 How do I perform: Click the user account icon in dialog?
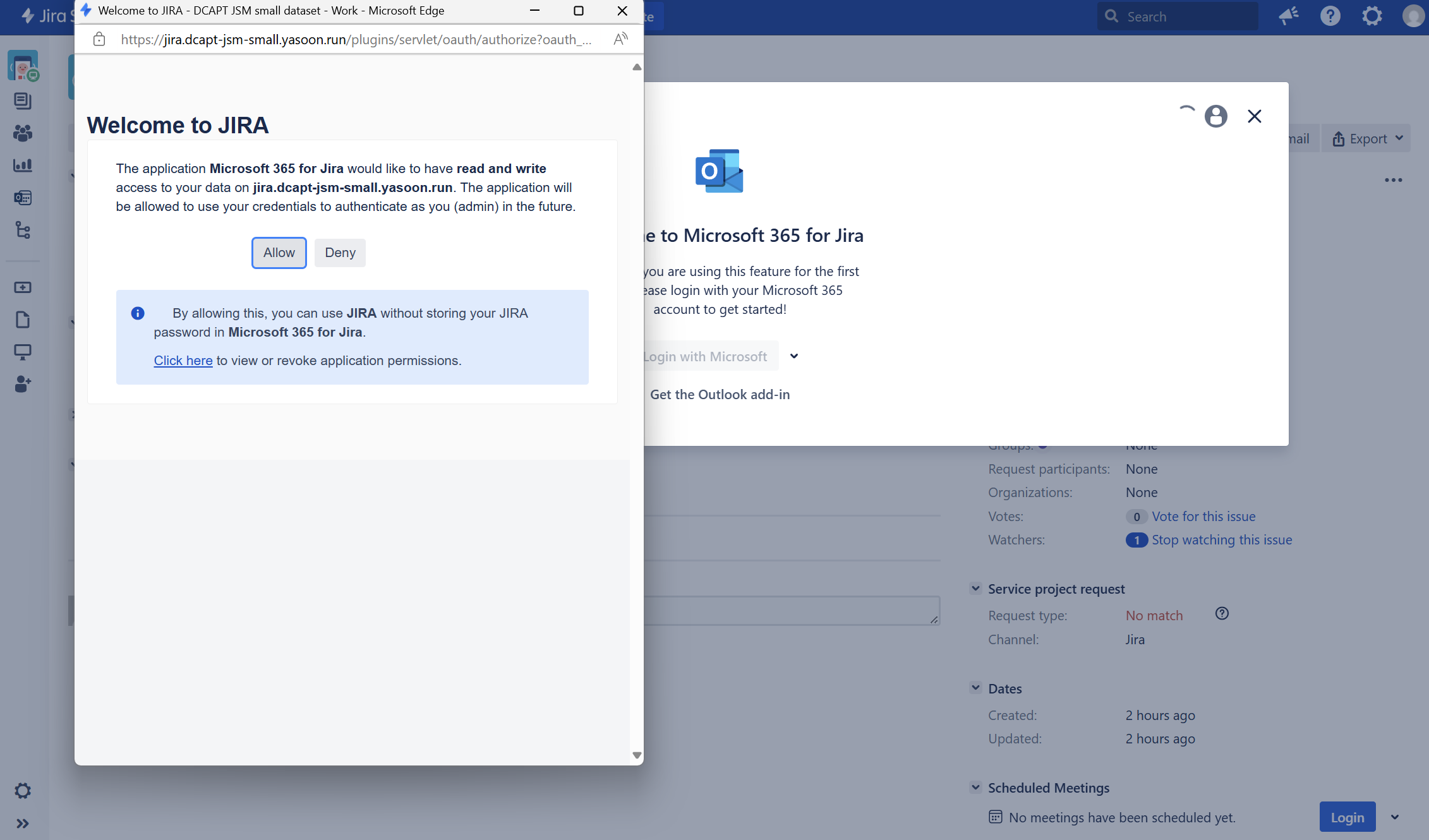pyautogui.click(x=1215, y=116)
